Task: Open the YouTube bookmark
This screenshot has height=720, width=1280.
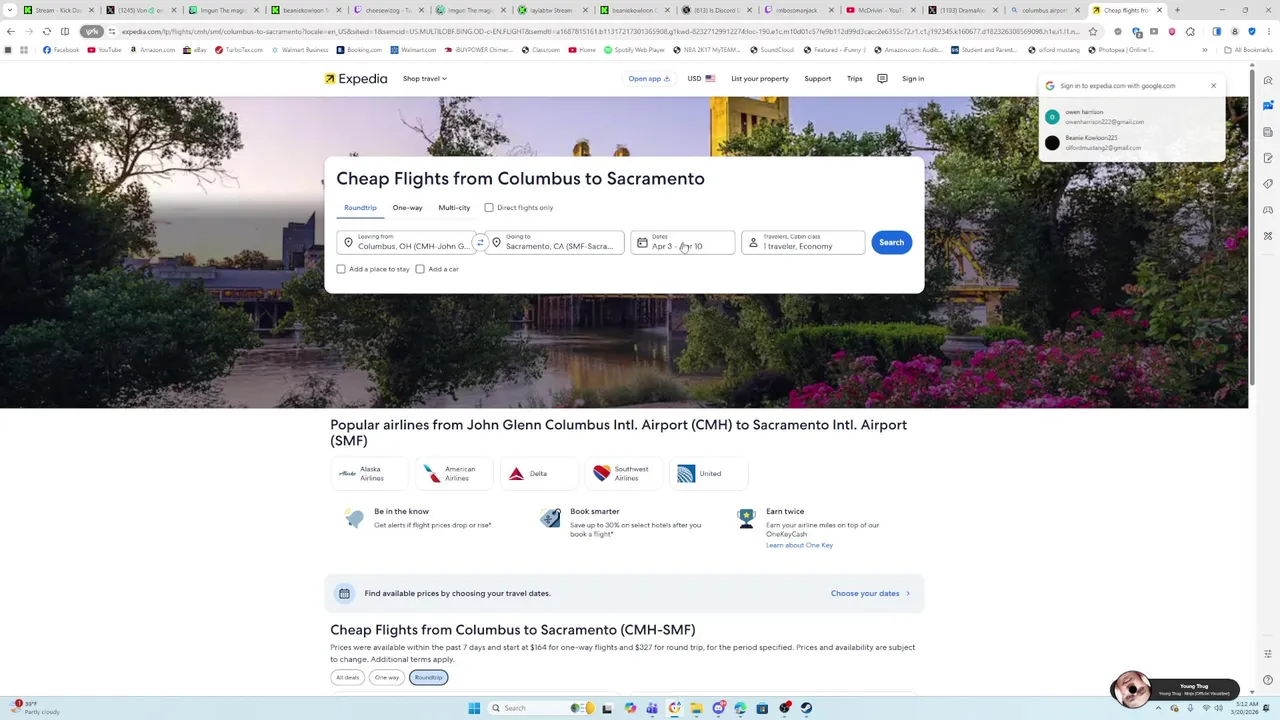Action: (104, 50)
